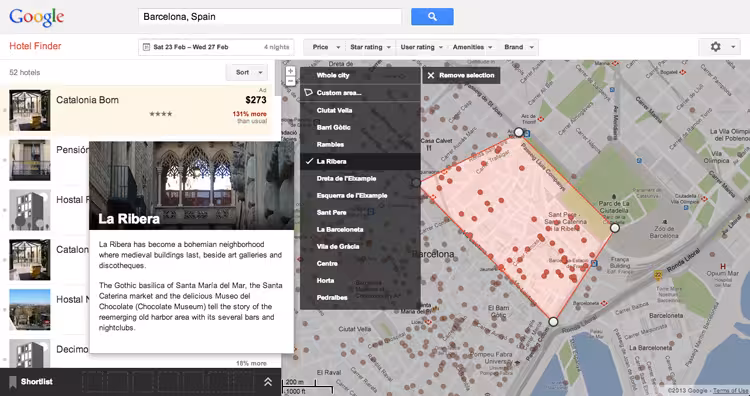Click the 4 nights label

point(276,47)
